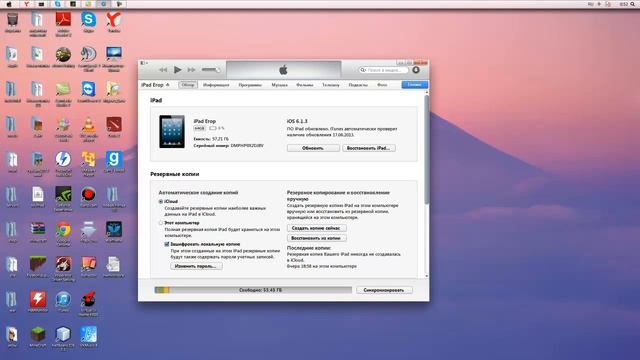Switch to the Фото tab
The height and width of the screenshot is (360, 640).
point(382,85)
